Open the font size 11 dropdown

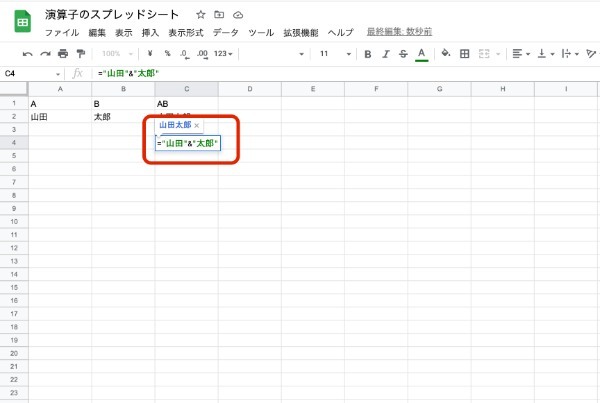click(x=335, y=54)
